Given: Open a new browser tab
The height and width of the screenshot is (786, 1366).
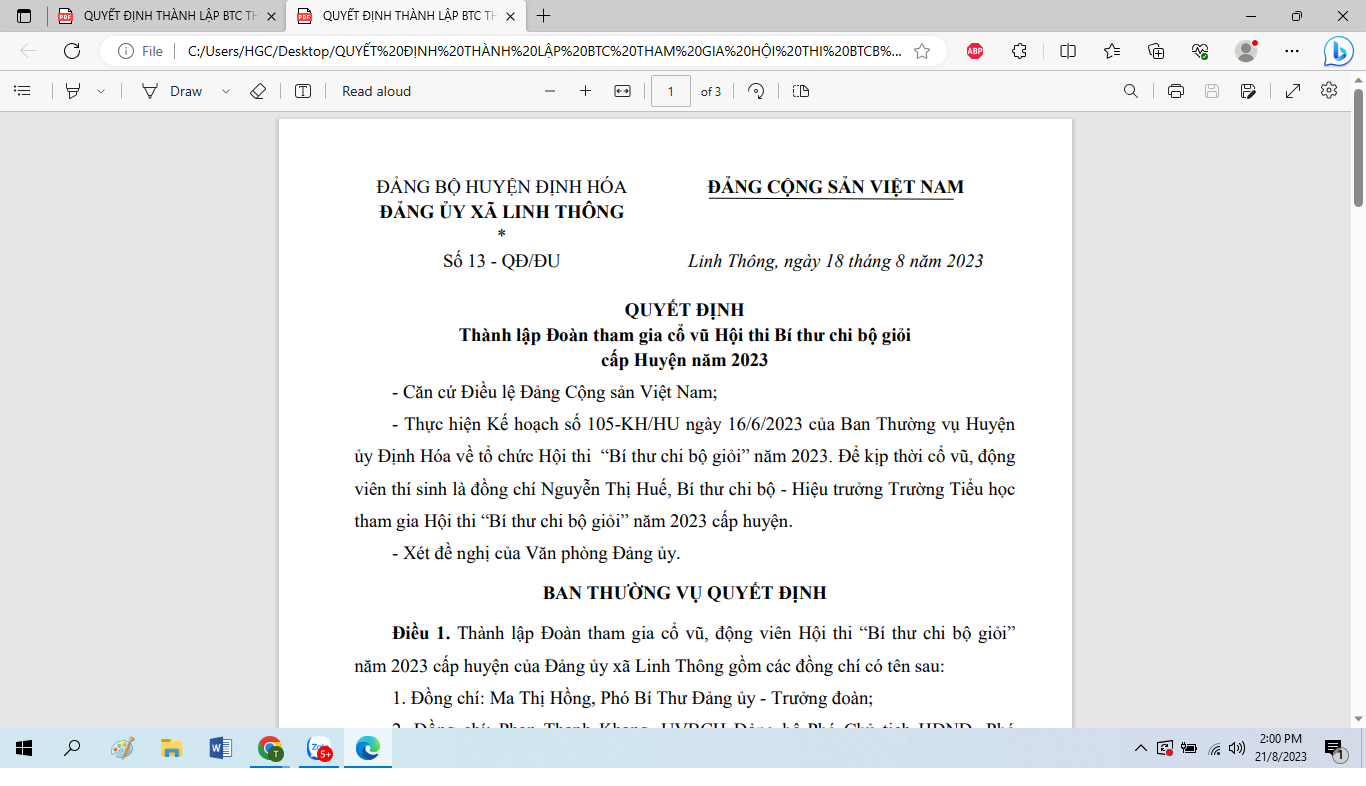Looking at the screenshot, I should [x=544, y=16].
